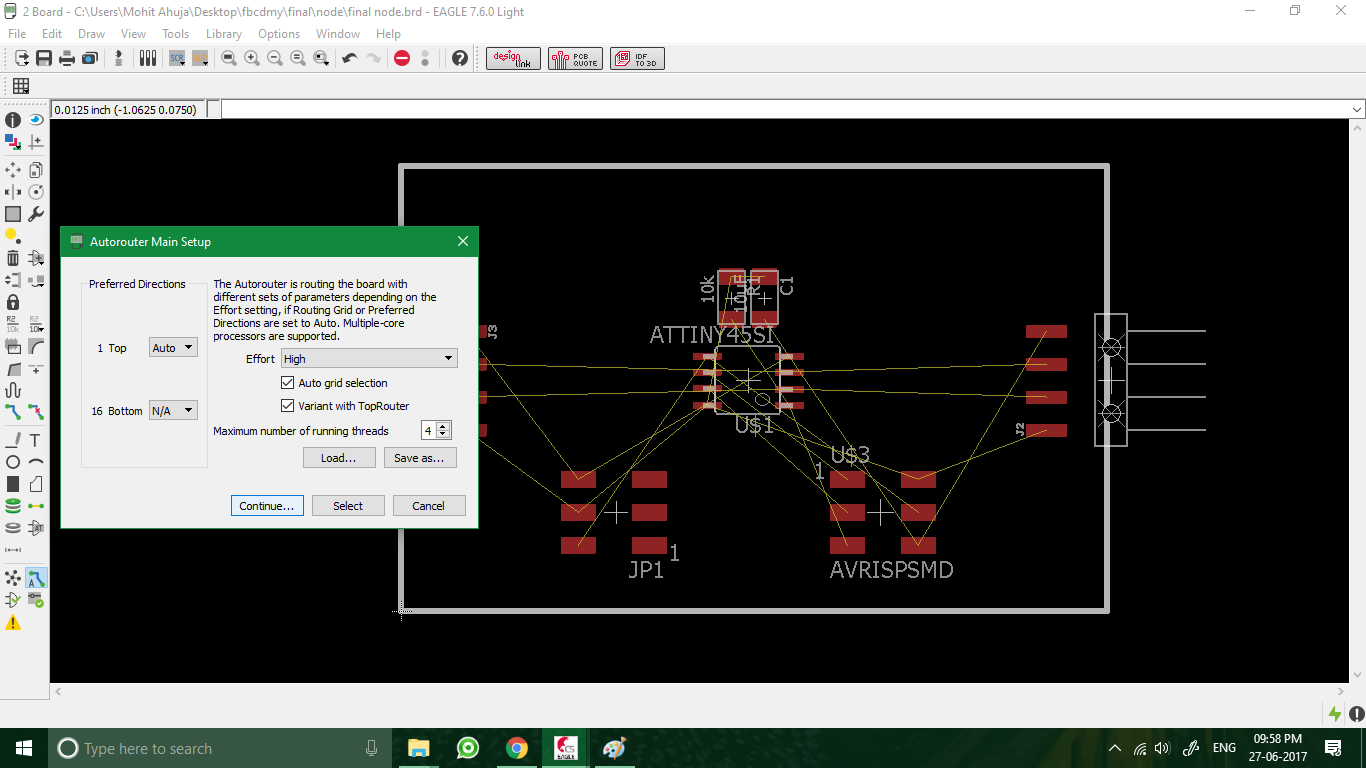The image size is (1366, 768).
Task: Select the Ripup tool
Action: click(36, 411)
